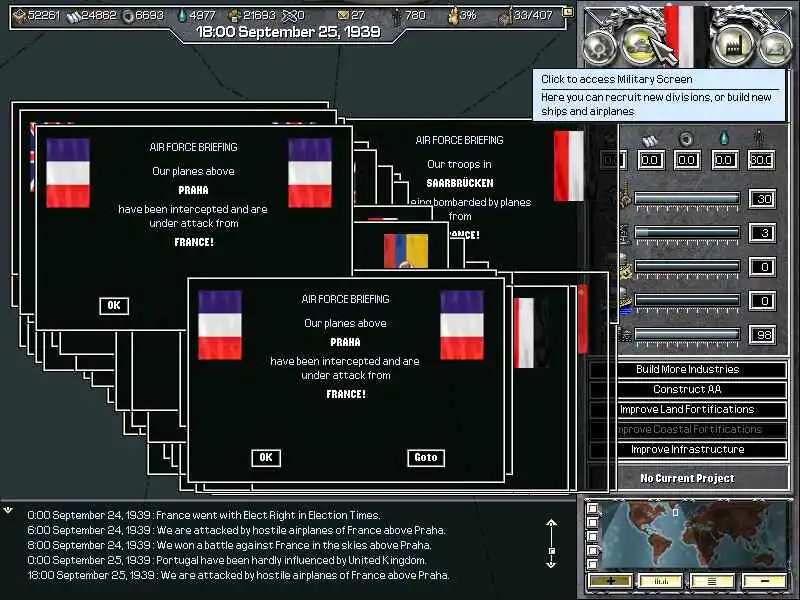Click the manpower soldier icon showing 780
This screenshot has height=600, width=800.
click(396, 16)
